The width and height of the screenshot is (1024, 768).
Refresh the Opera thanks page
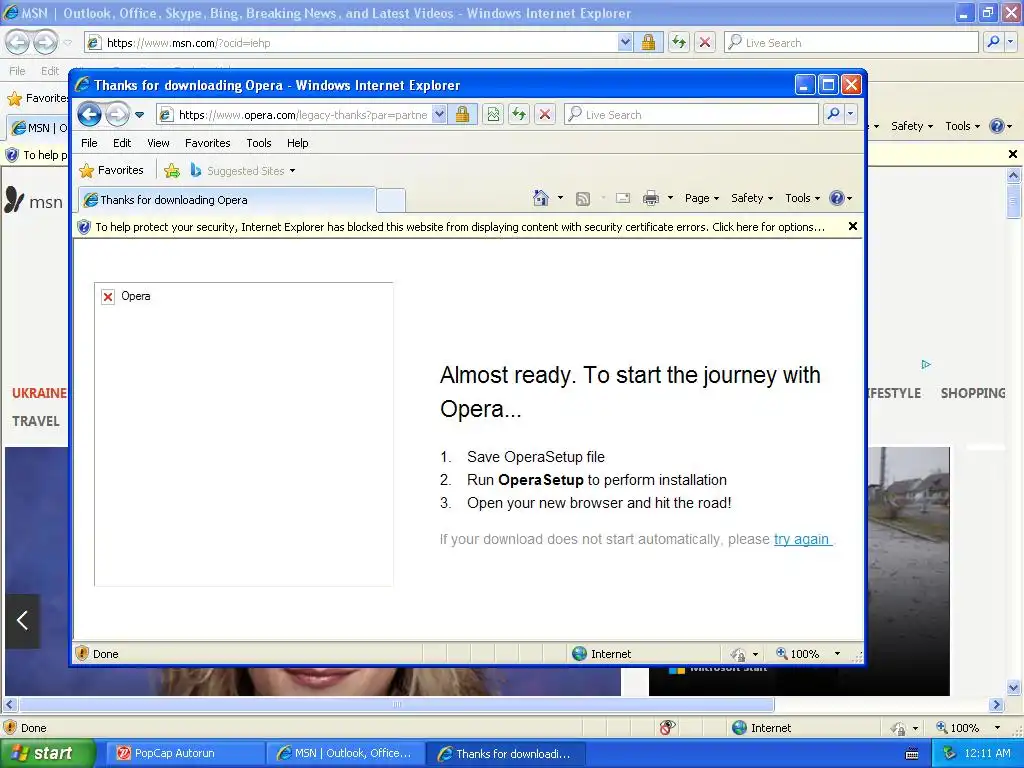point(519,115)
